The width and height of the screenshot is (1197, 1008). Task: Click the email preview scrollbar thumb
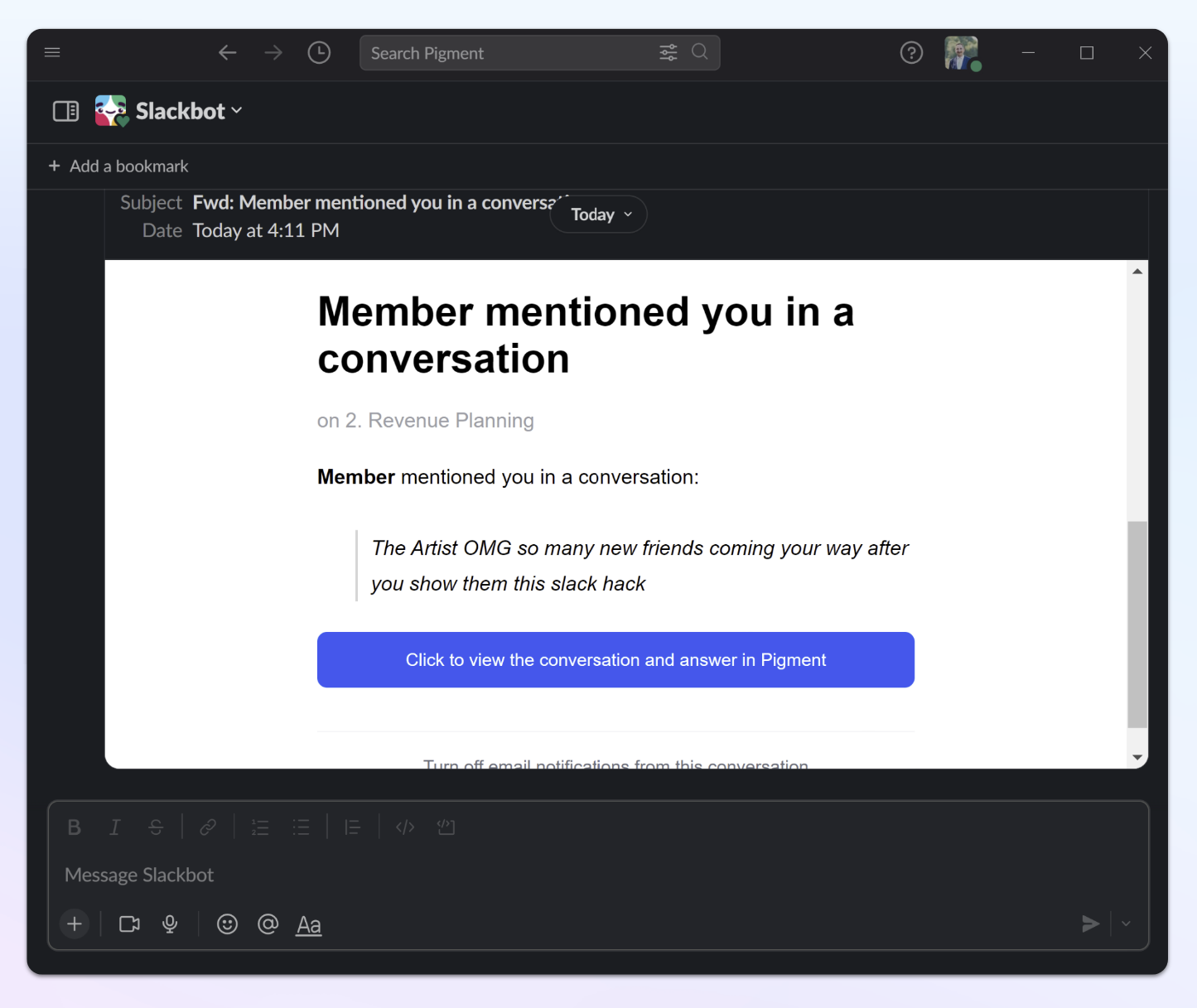pos(1137,625)
